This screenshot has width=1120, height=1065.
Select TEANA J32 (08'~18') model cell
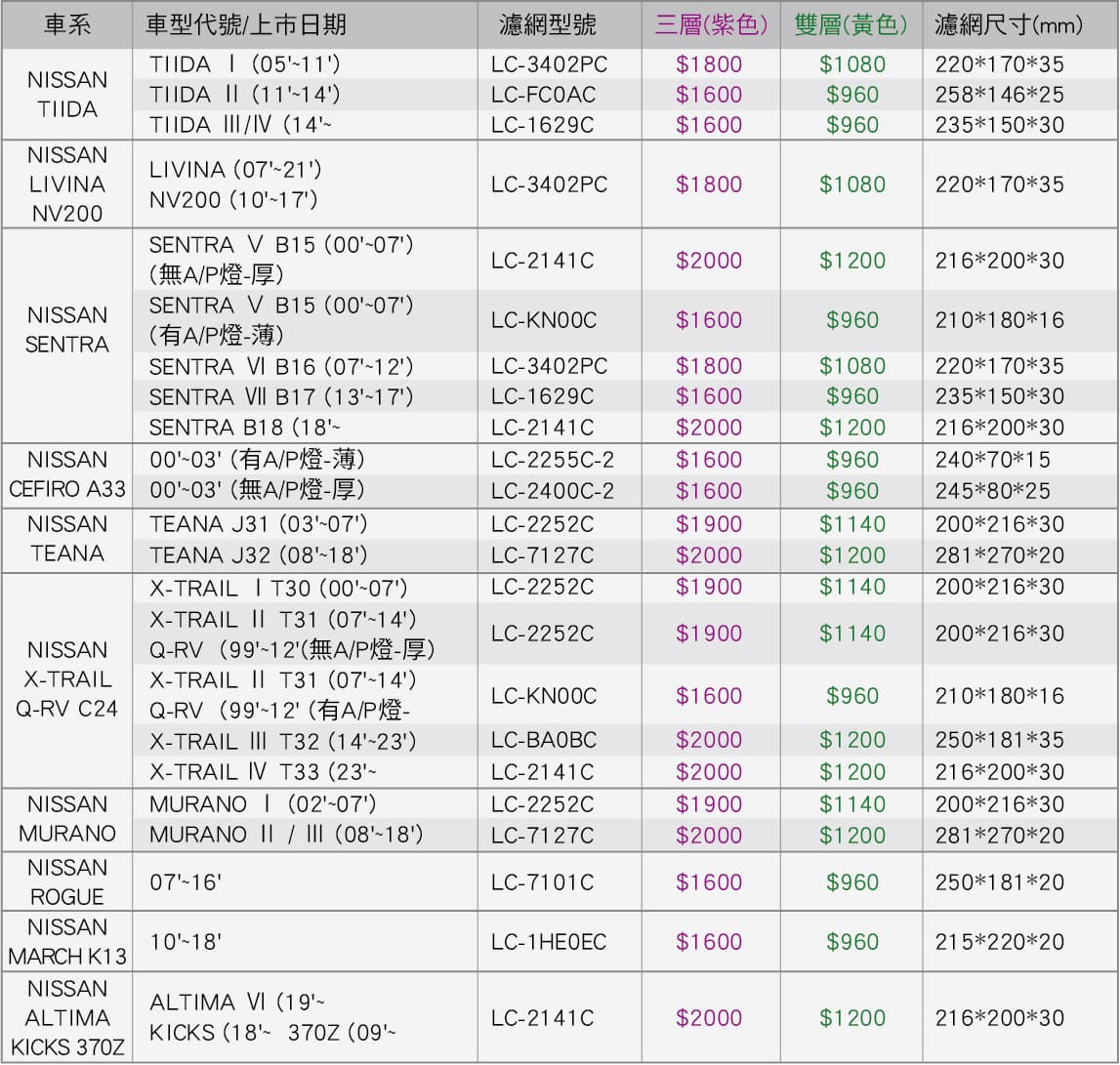pyautogui.click(x=305, y=555)
